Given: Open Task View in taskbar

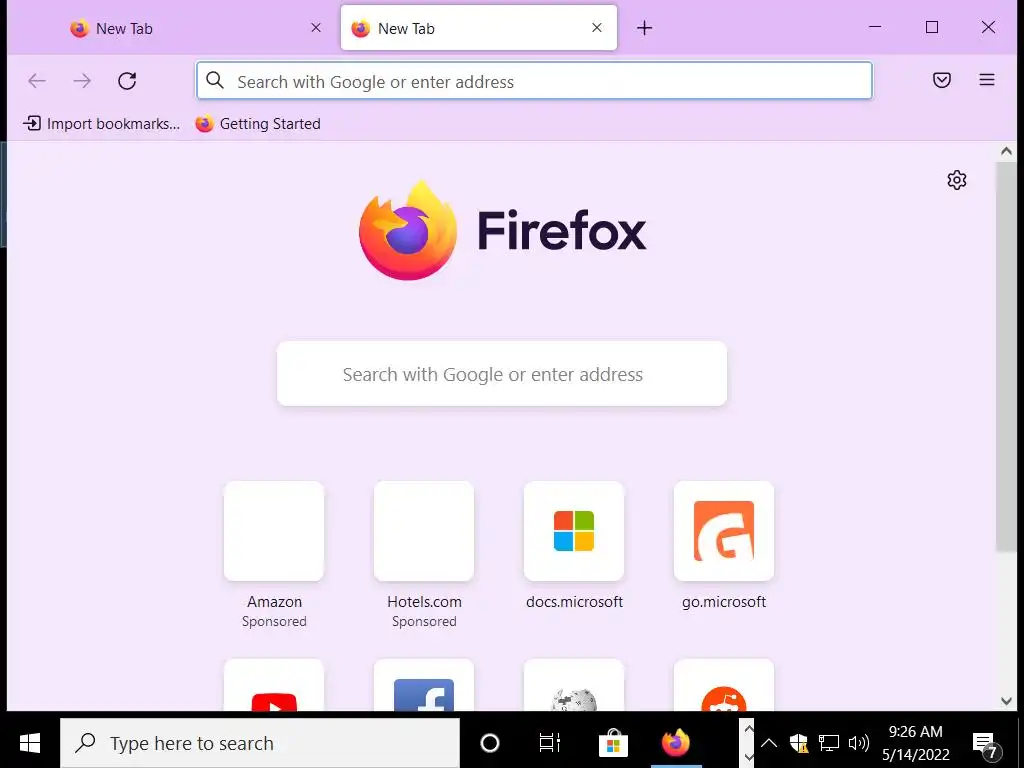Looking at the screenshot, I should click(550, 743).
